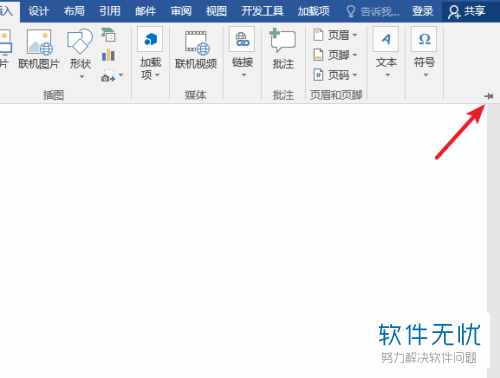Switch to the Design (设计) tab
The width and height of the screenshot is (500, 378).
39,11
